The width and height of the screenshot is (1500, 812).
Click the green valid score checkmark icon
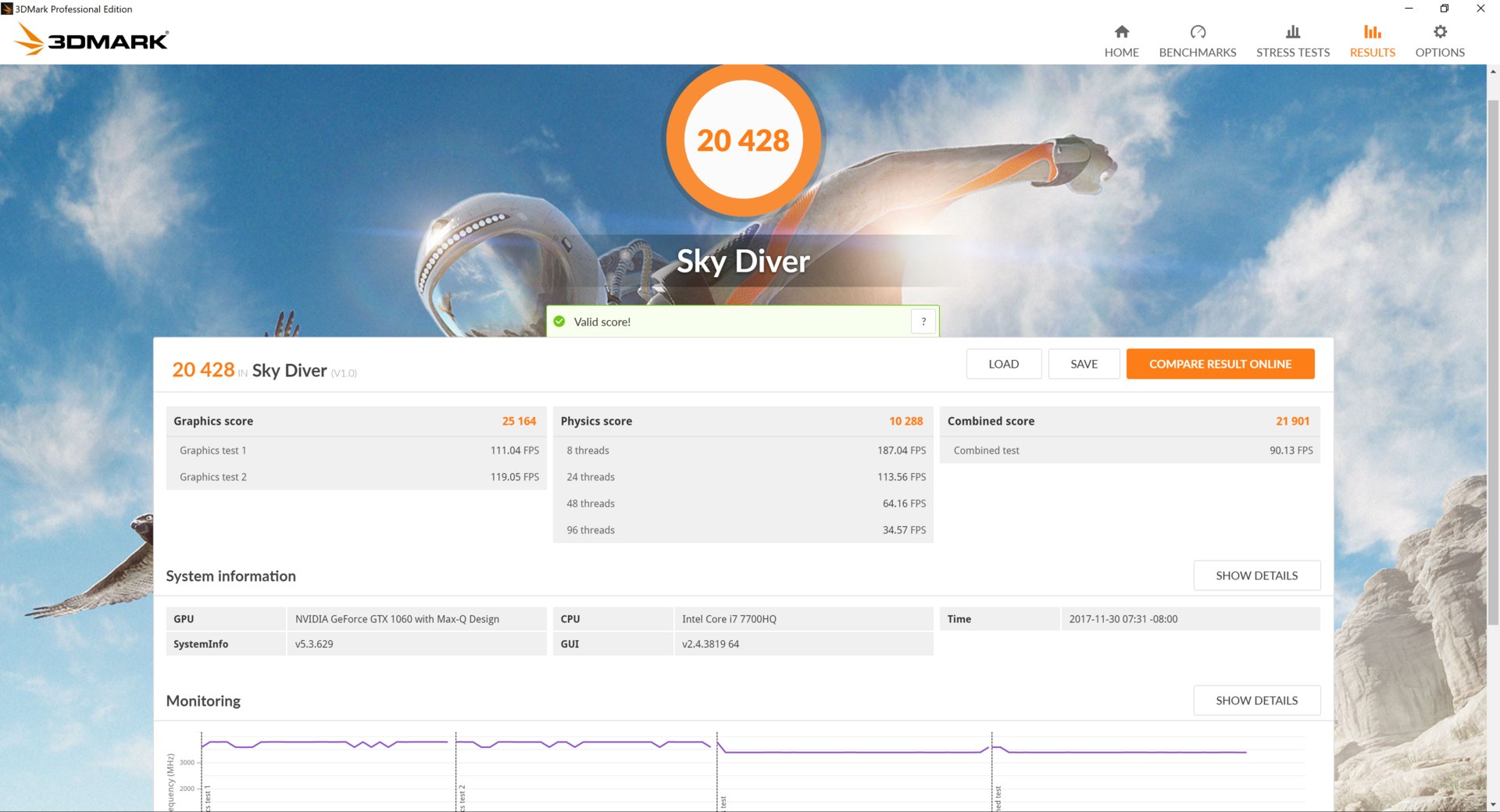(x=559, y=322)
